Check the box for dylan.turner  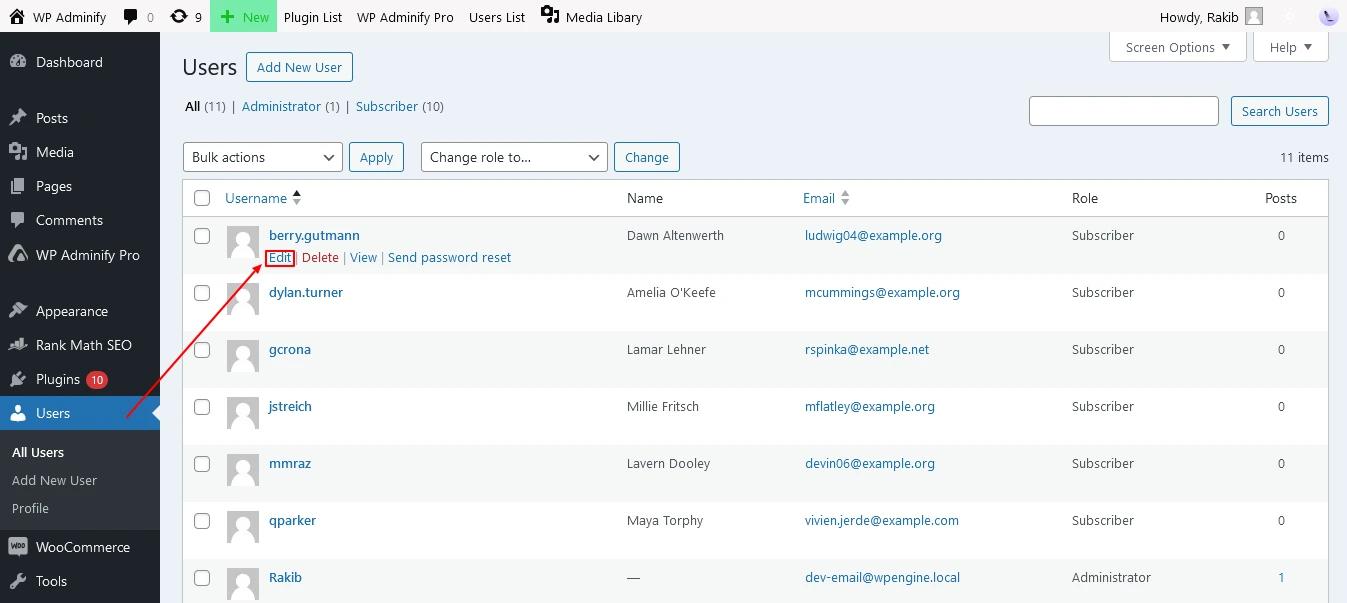202,293
